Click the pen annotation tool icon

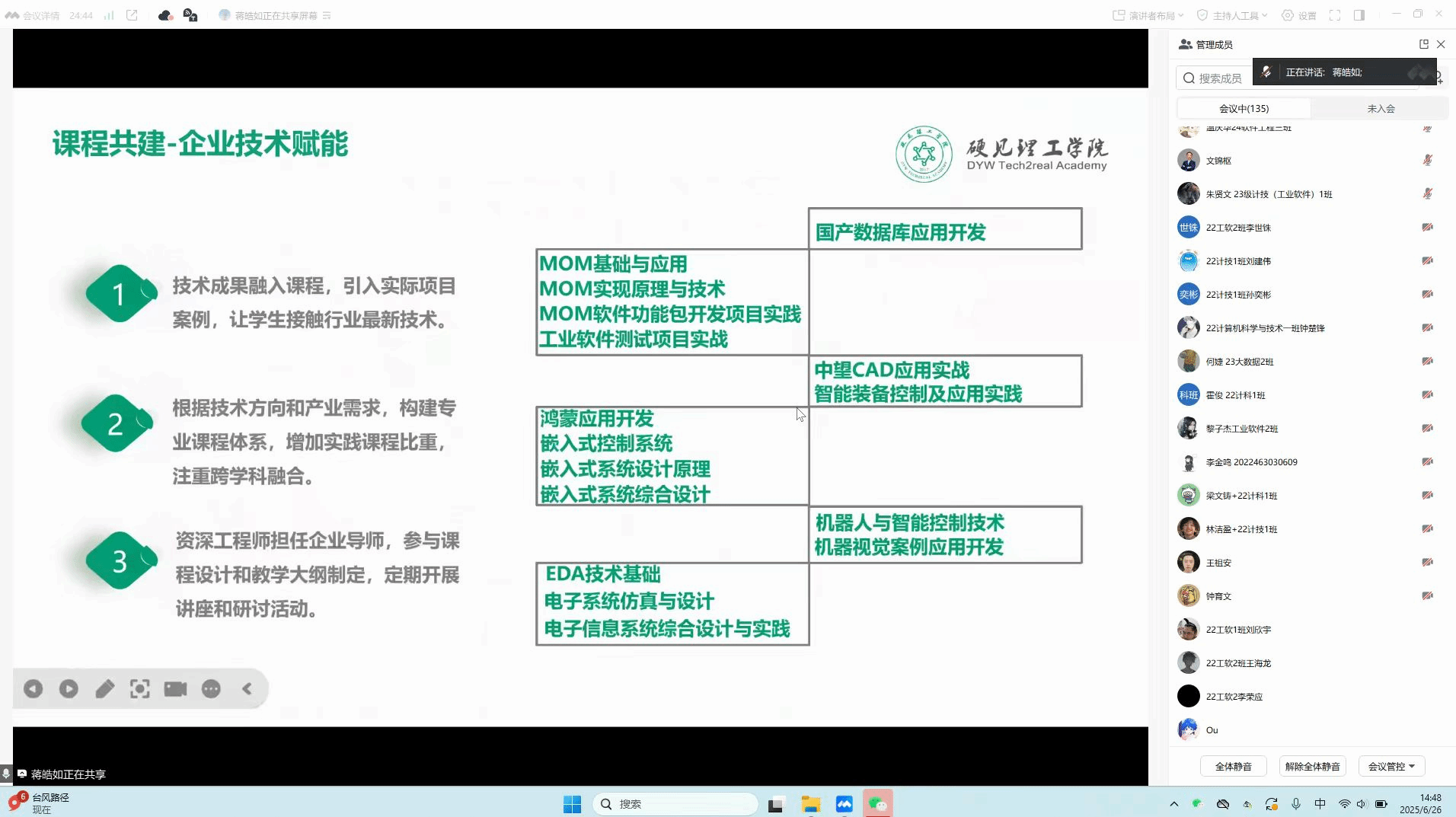104,689
